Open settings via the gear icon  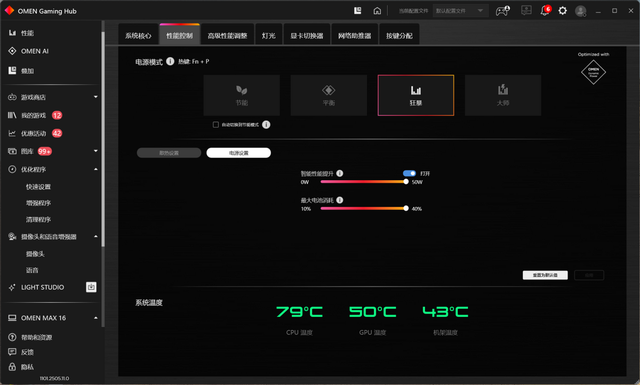tap(562, 11)
